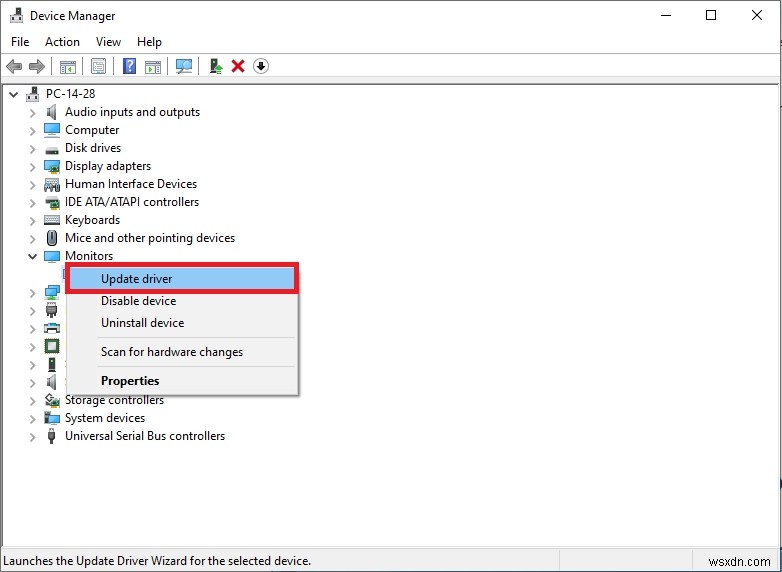The image size is (782, 572).
Task: Click the Computer category monitor icon
Action: tap(51, 130)
